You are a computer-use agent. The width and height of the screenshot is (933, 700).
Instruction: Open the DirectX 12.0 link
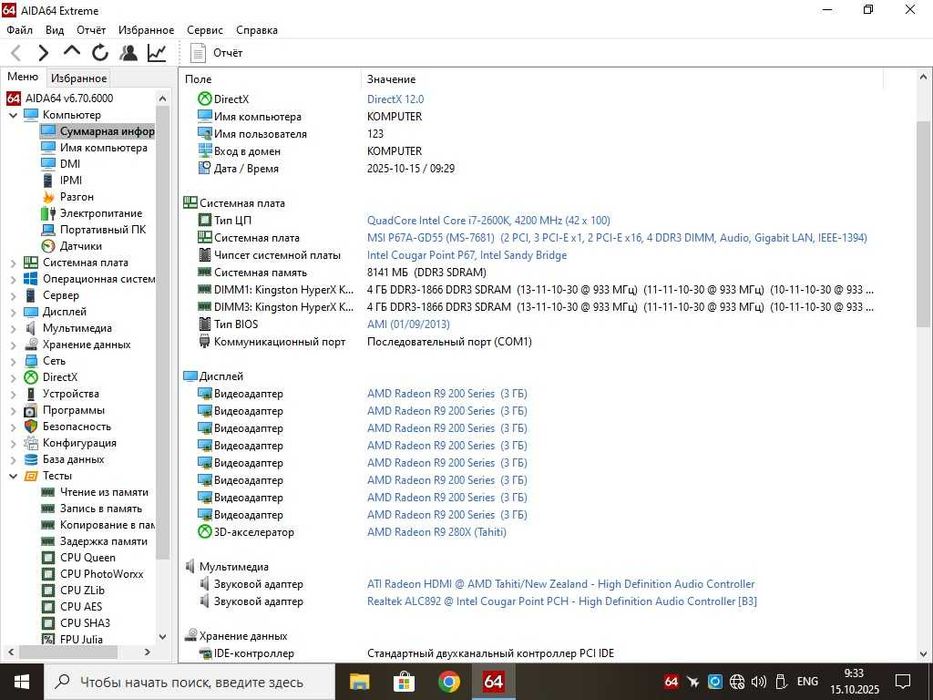(x=395, y=99)
